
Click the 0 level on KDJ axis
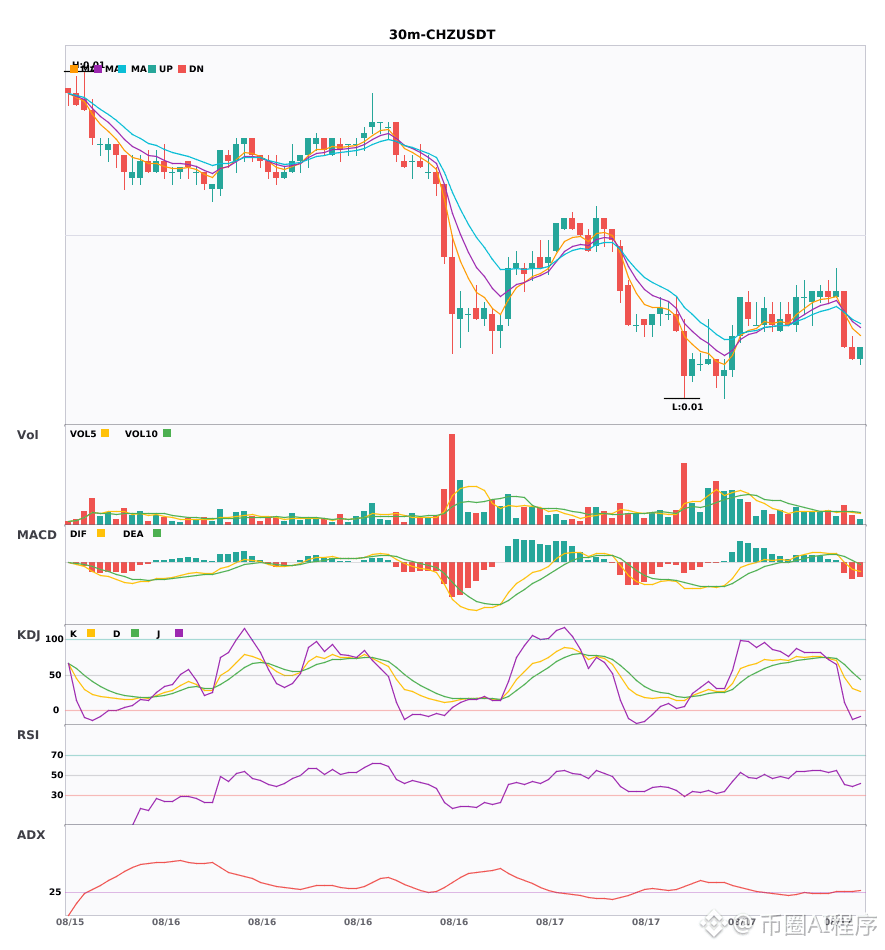[56, 710]
